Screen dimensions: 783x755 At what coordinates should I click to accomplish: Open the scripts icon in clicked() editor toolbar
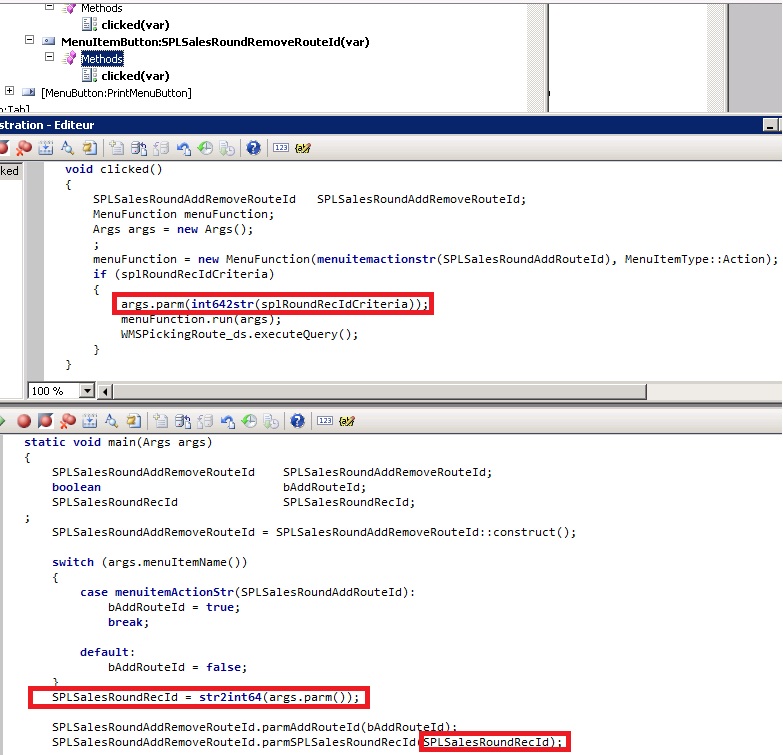[x=89, y=148]
